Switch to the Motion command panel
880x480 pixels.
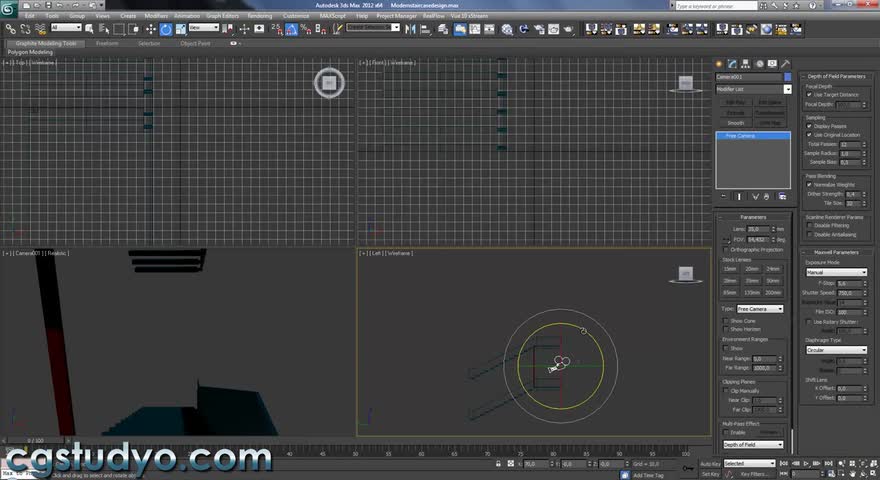759,64
